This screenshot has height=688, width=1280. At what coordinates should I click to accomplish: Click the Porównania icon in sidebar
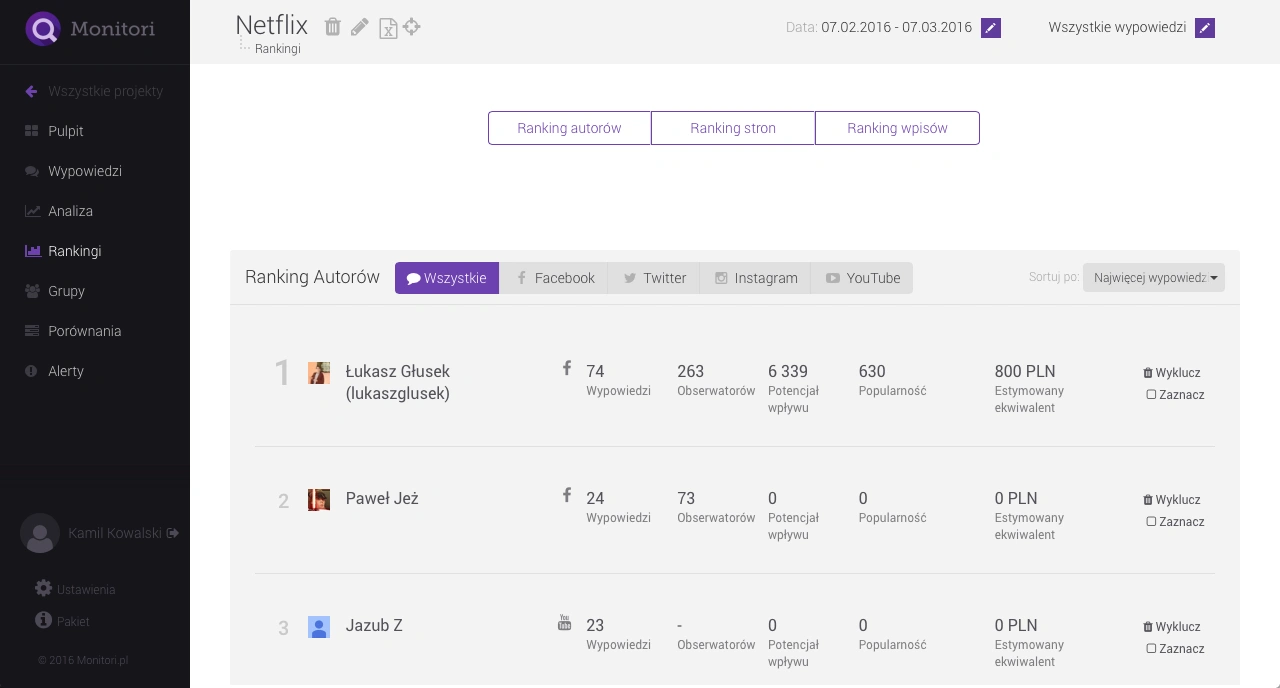click(x=32, y=331)
